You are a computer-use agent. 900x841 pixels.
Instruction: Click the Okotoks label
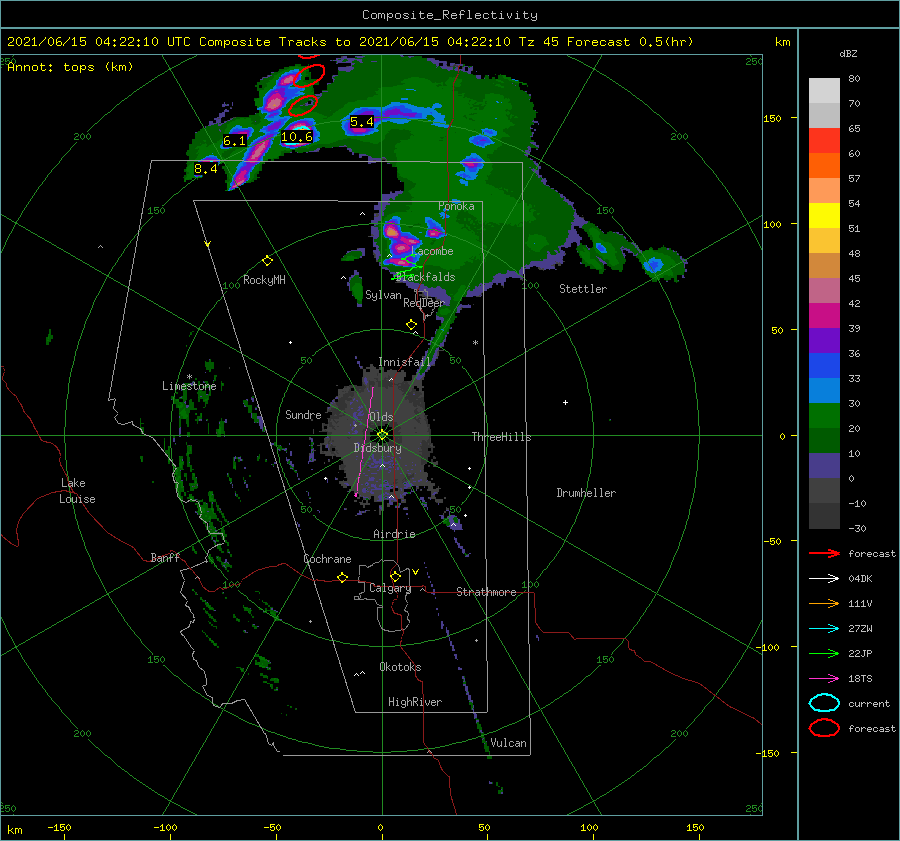coord(400,667)
